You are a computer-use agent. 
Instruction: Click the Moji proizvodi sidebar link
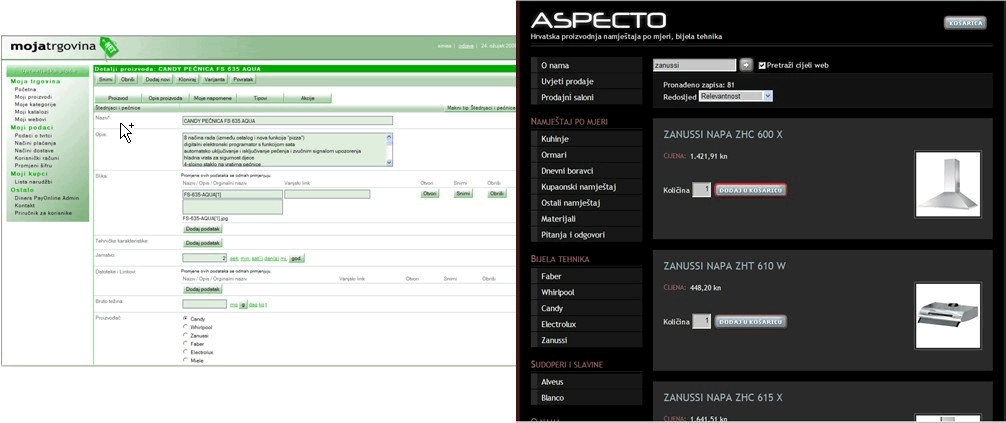click(x=33, y=96)
